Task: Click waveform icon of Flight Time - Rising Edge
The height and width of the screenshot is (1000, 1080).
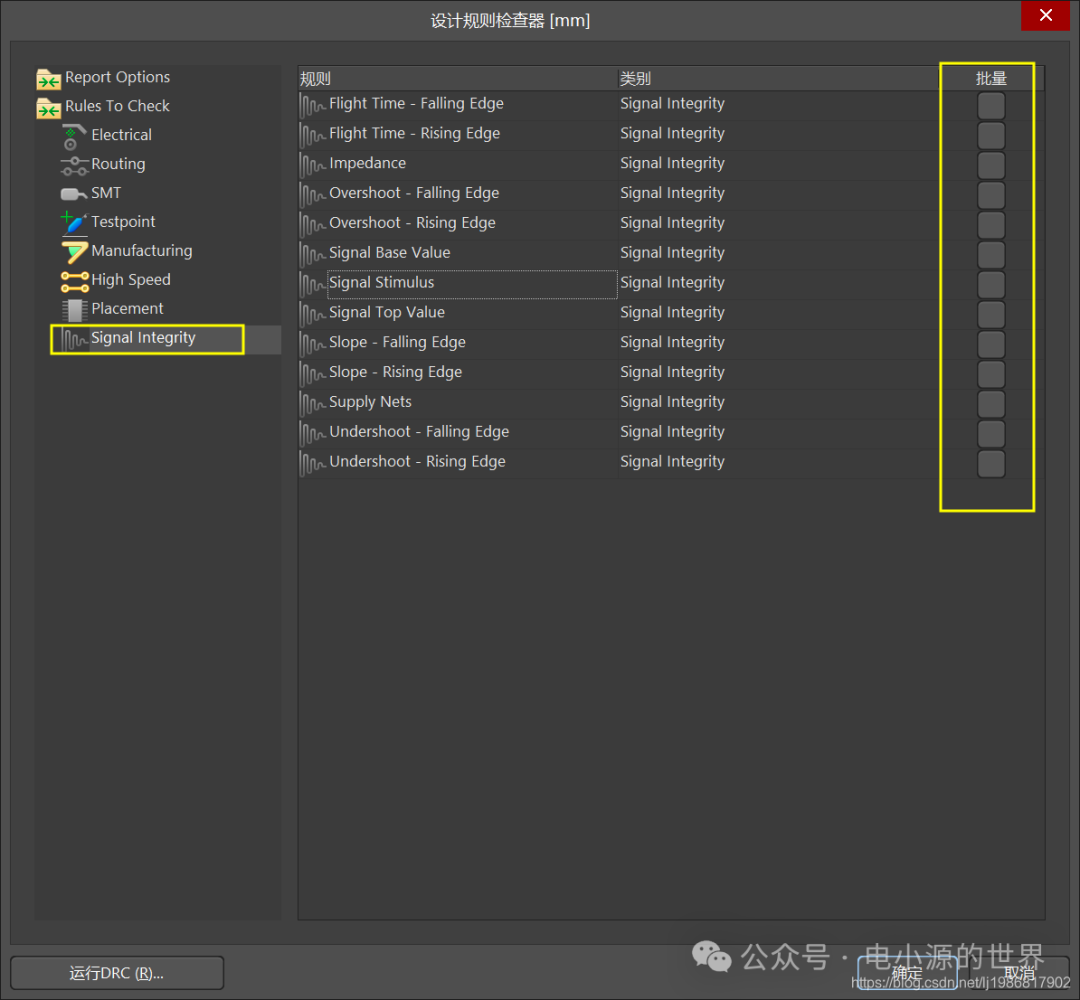Action: pos(313,135)
